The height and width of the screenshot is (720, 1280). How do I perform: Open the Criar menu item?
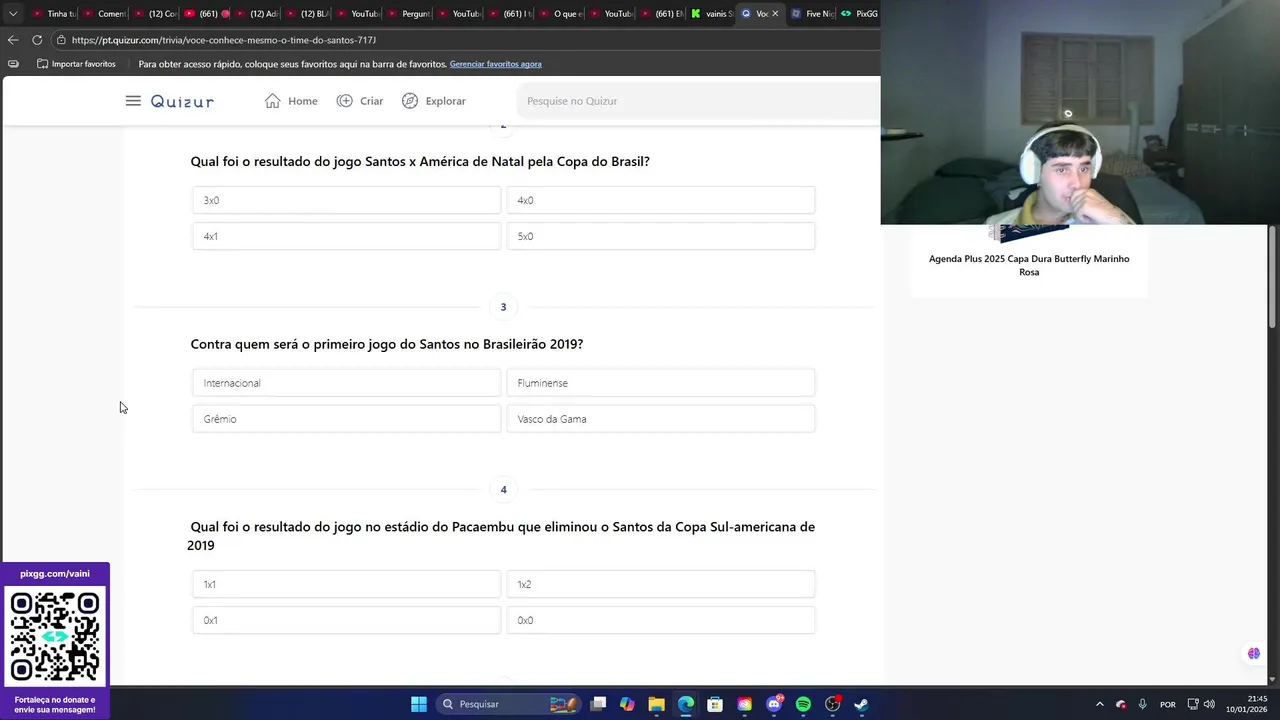[360, 101]
